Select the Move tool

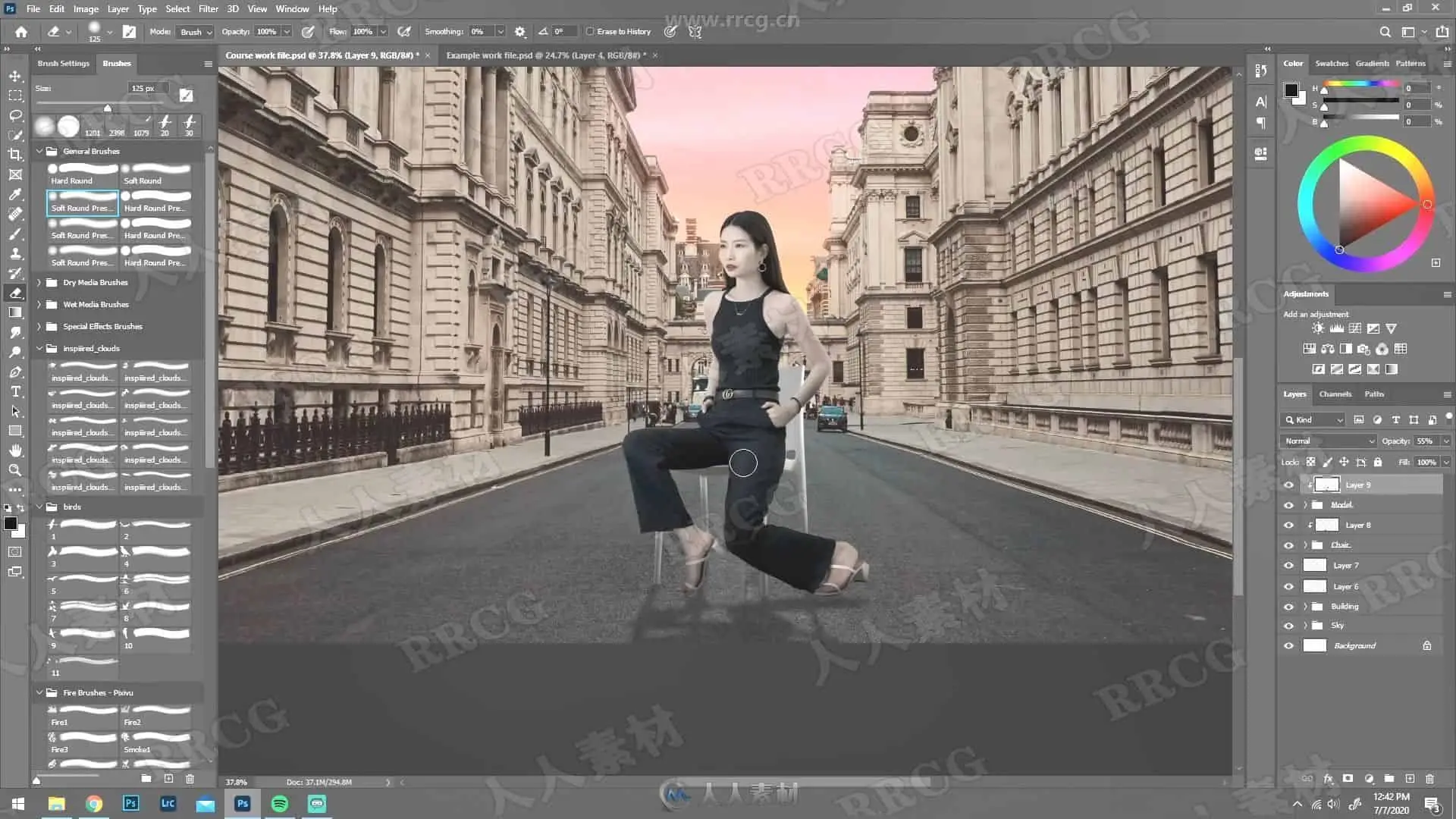15,76
